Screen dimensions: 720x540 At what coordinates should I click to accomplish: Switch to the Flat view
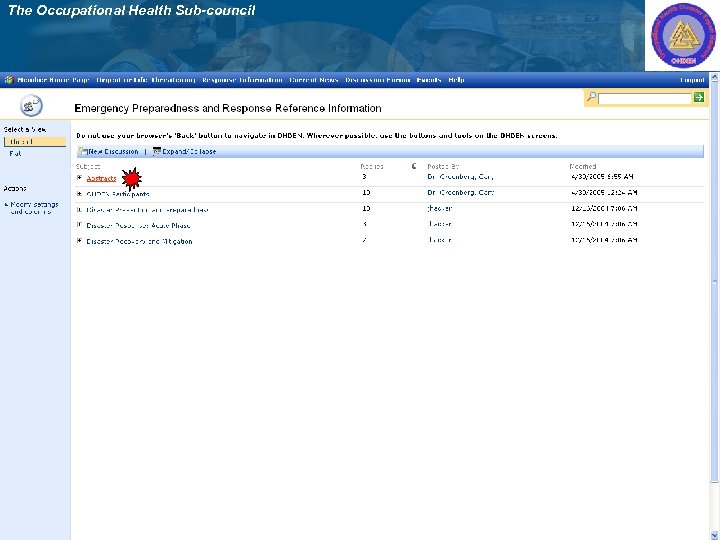[15, 154]
